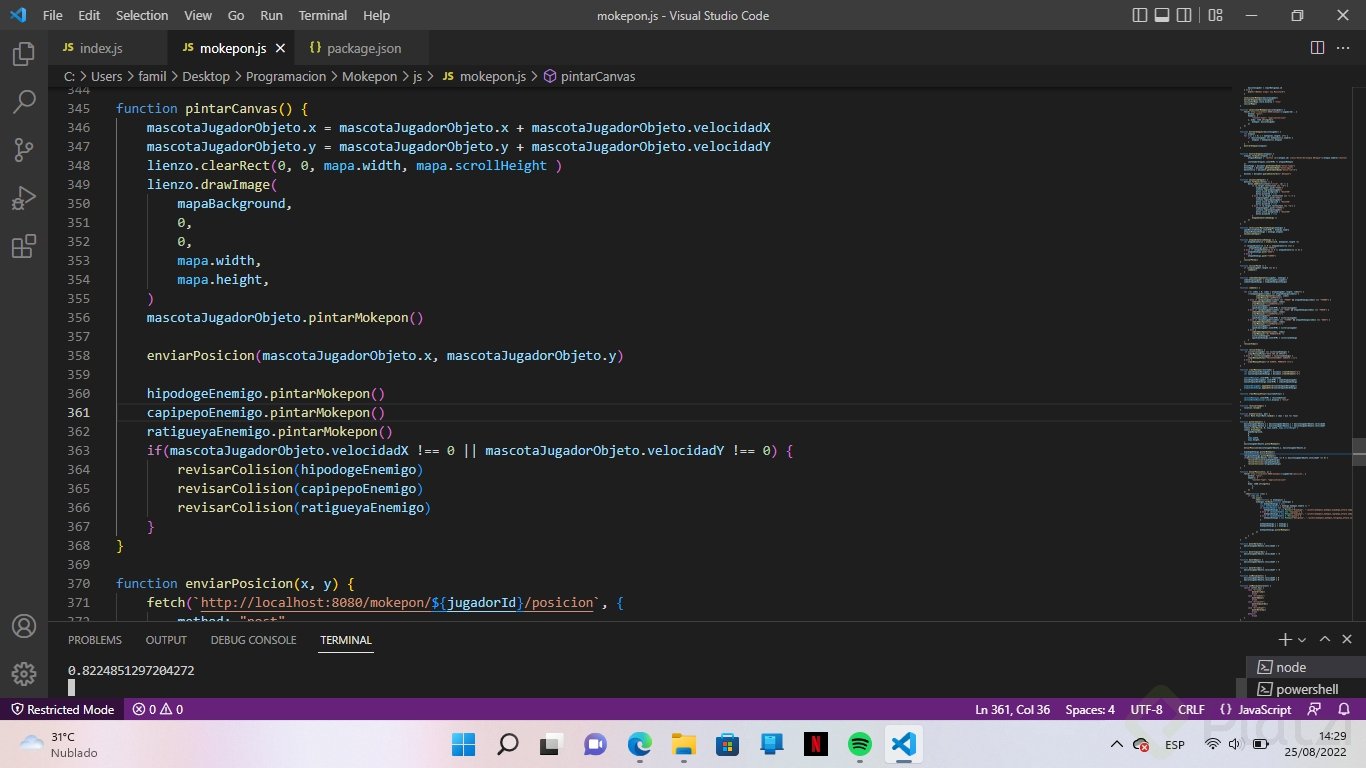Open Source Control view
The width and height of the screenshot is (1366, 768).
tap(24, 150)
